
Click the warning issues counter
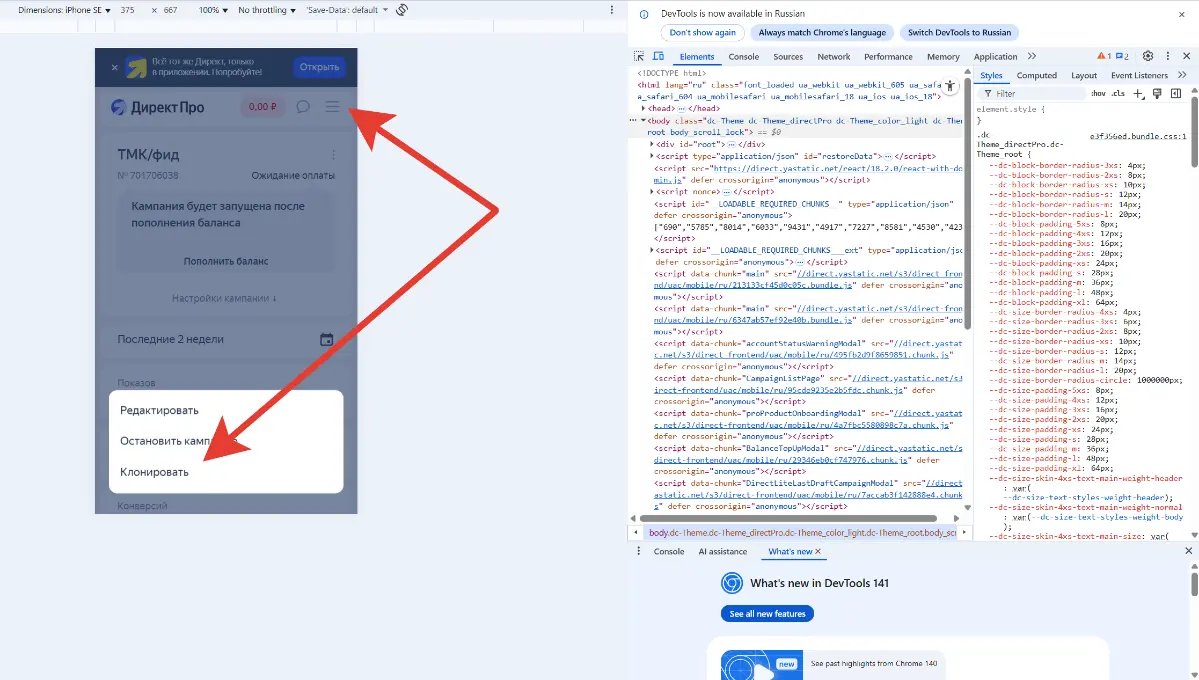pyautogui.click(x=1104, y=56)
